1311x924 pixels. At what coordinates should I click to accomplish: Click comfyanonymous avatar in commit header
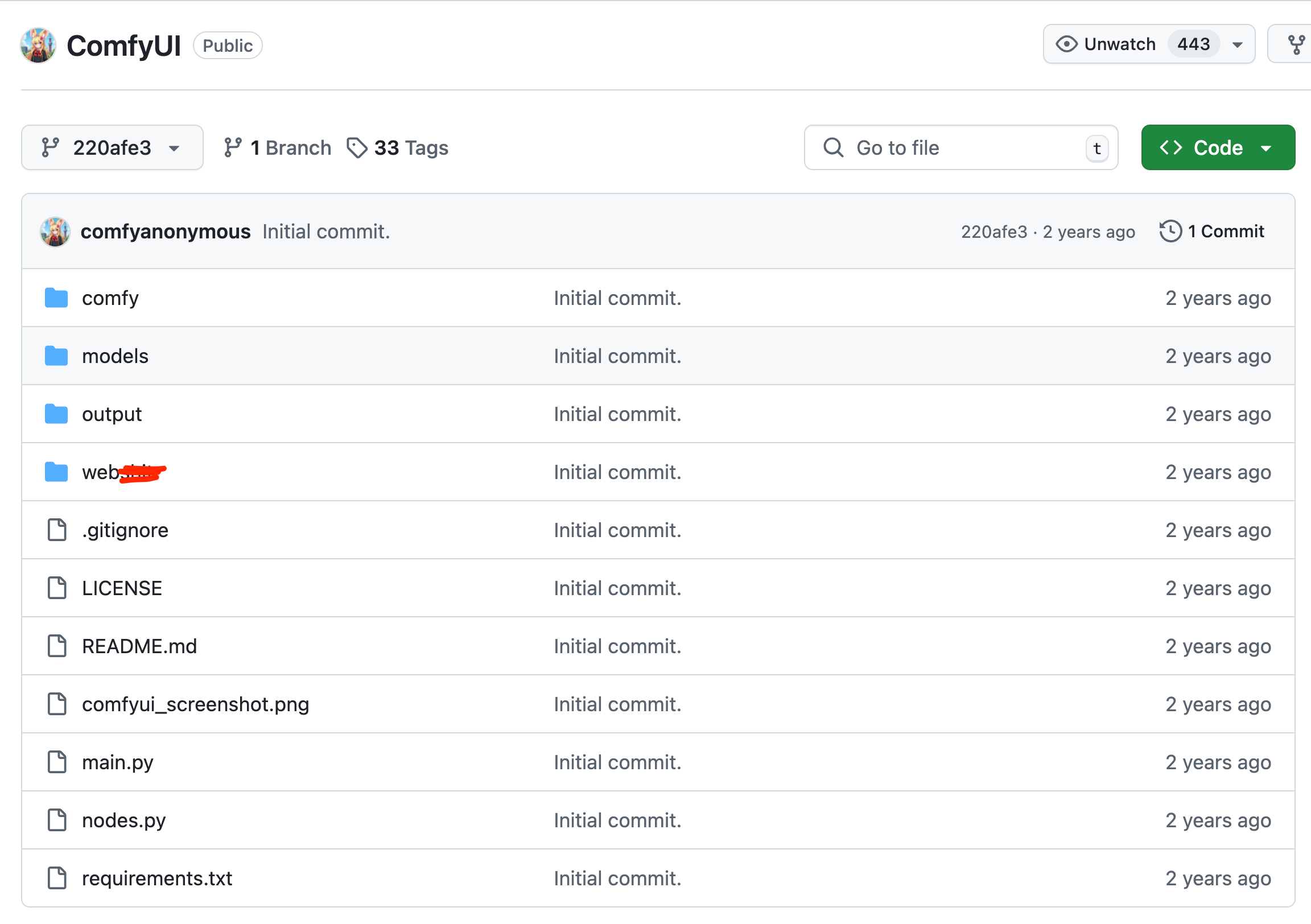(x=55, y=232)
